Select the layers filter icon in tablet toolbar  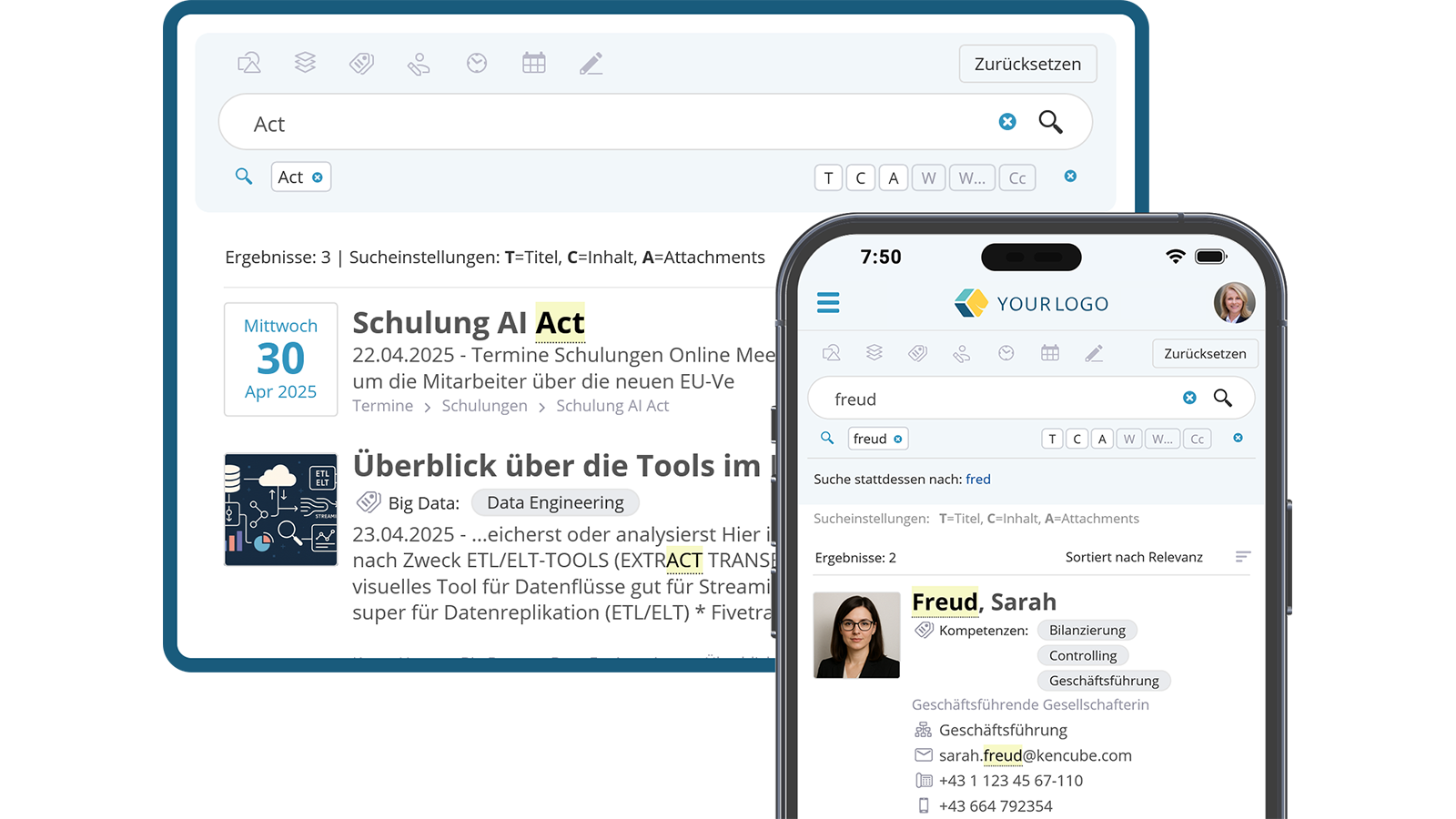[x=305, y=63]
